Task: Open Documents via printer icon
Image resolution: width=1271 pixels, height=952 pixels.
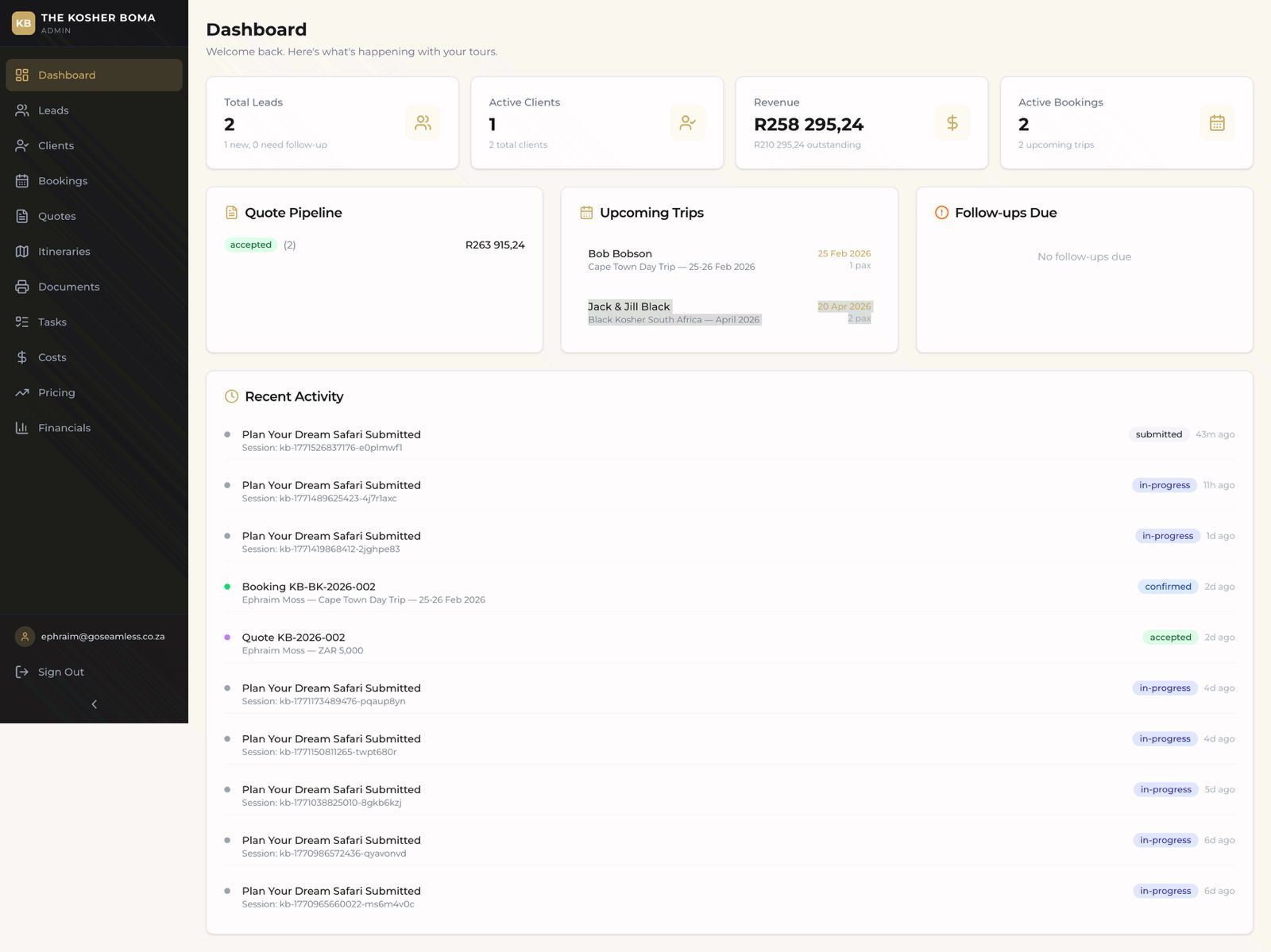Action: pos(21,287)
